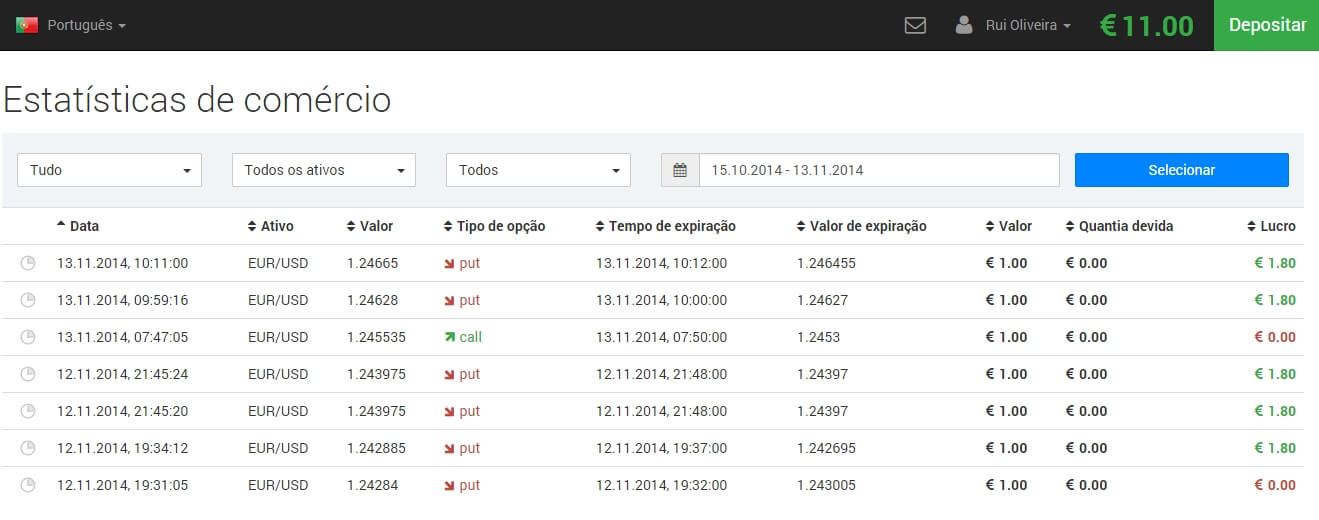
Task: Click put arrow icon in 09:59:16 row
Action: pos(449,300)
